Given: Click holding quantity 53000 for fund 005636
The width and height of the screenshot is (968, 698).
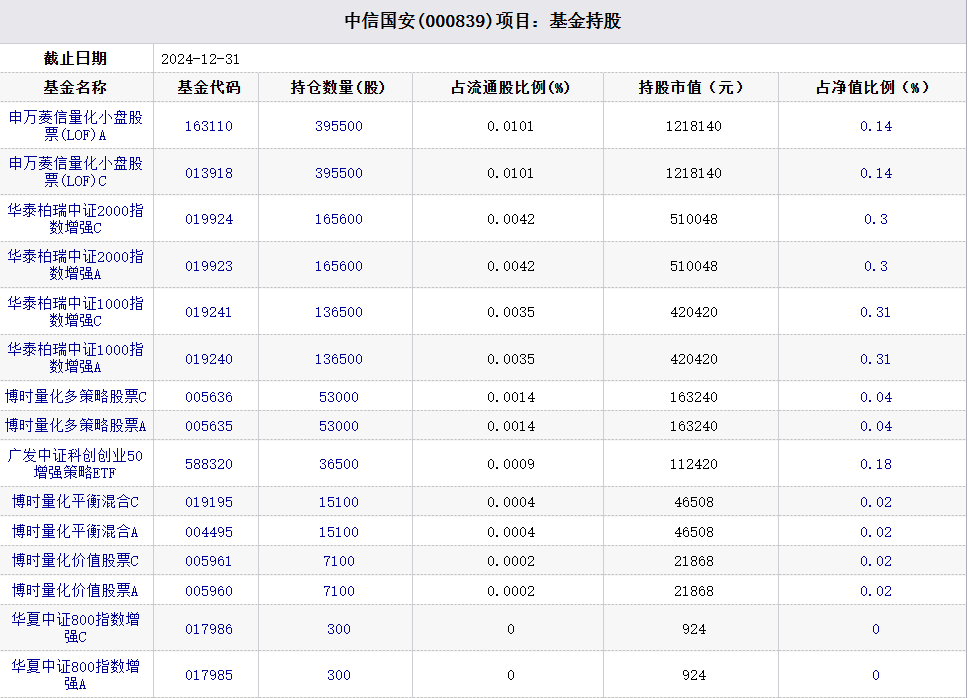Looking at the screenshot, I should point(338,397).
